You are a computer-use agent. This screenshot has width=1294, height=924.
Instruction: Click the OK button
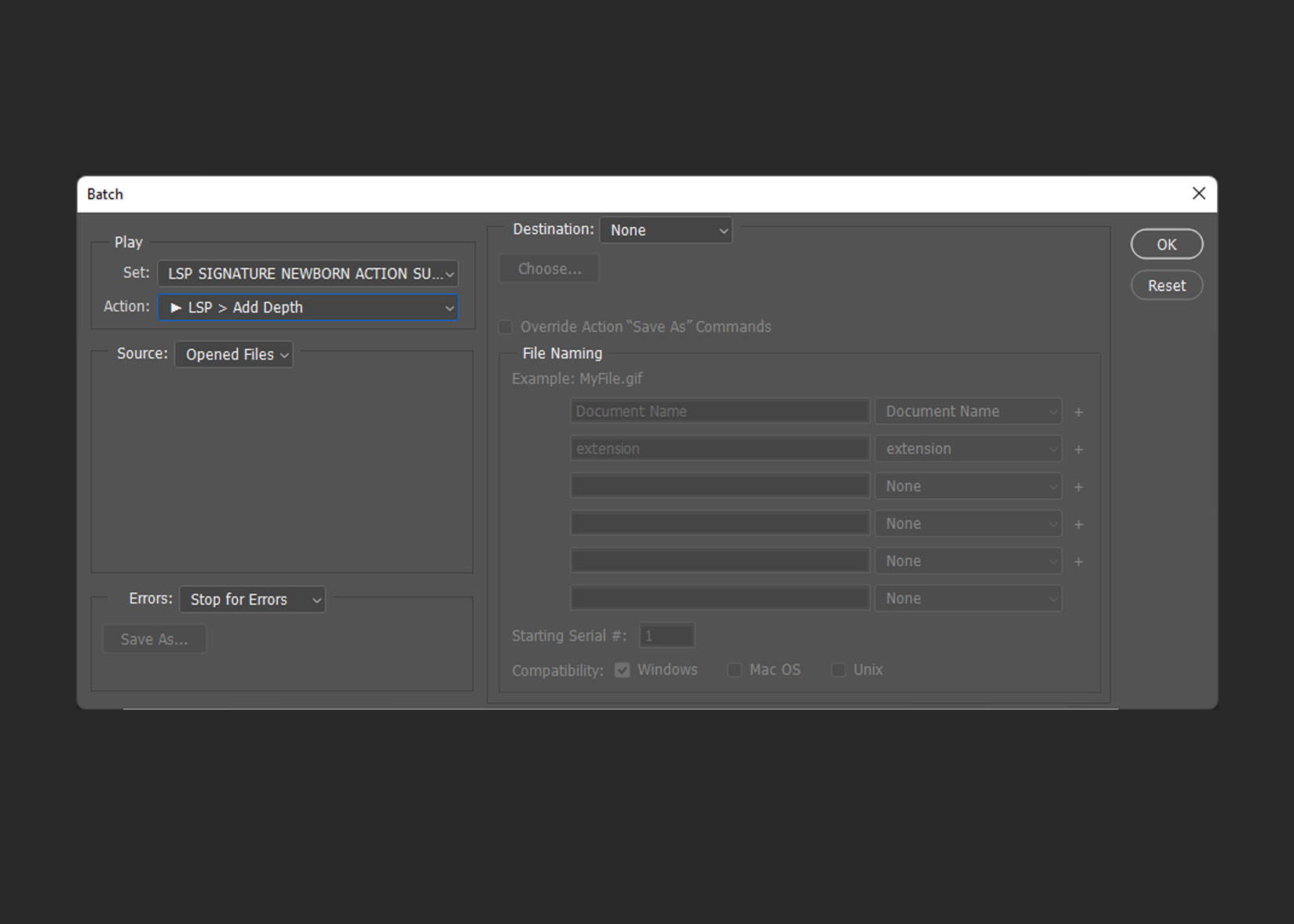click(1167, 244)
